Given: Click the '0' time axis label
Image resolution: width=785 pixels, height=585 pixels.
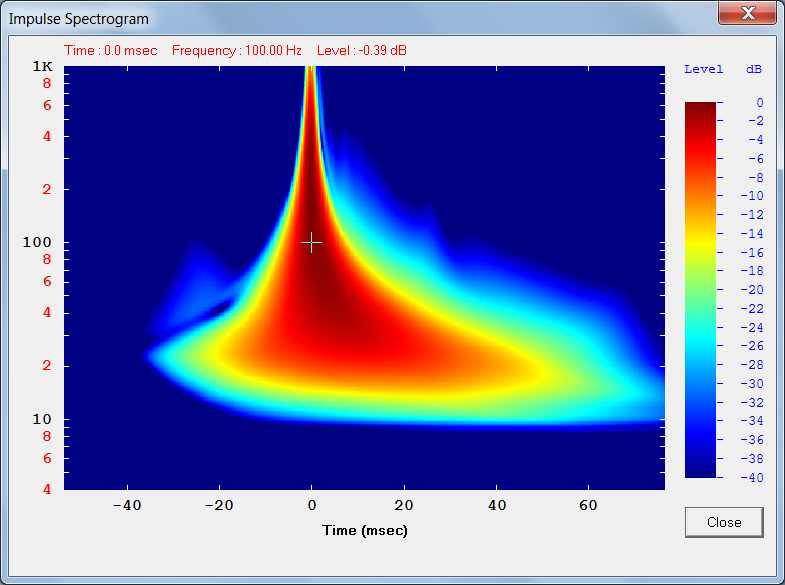Looking at the screenshot, I should 312,505.
